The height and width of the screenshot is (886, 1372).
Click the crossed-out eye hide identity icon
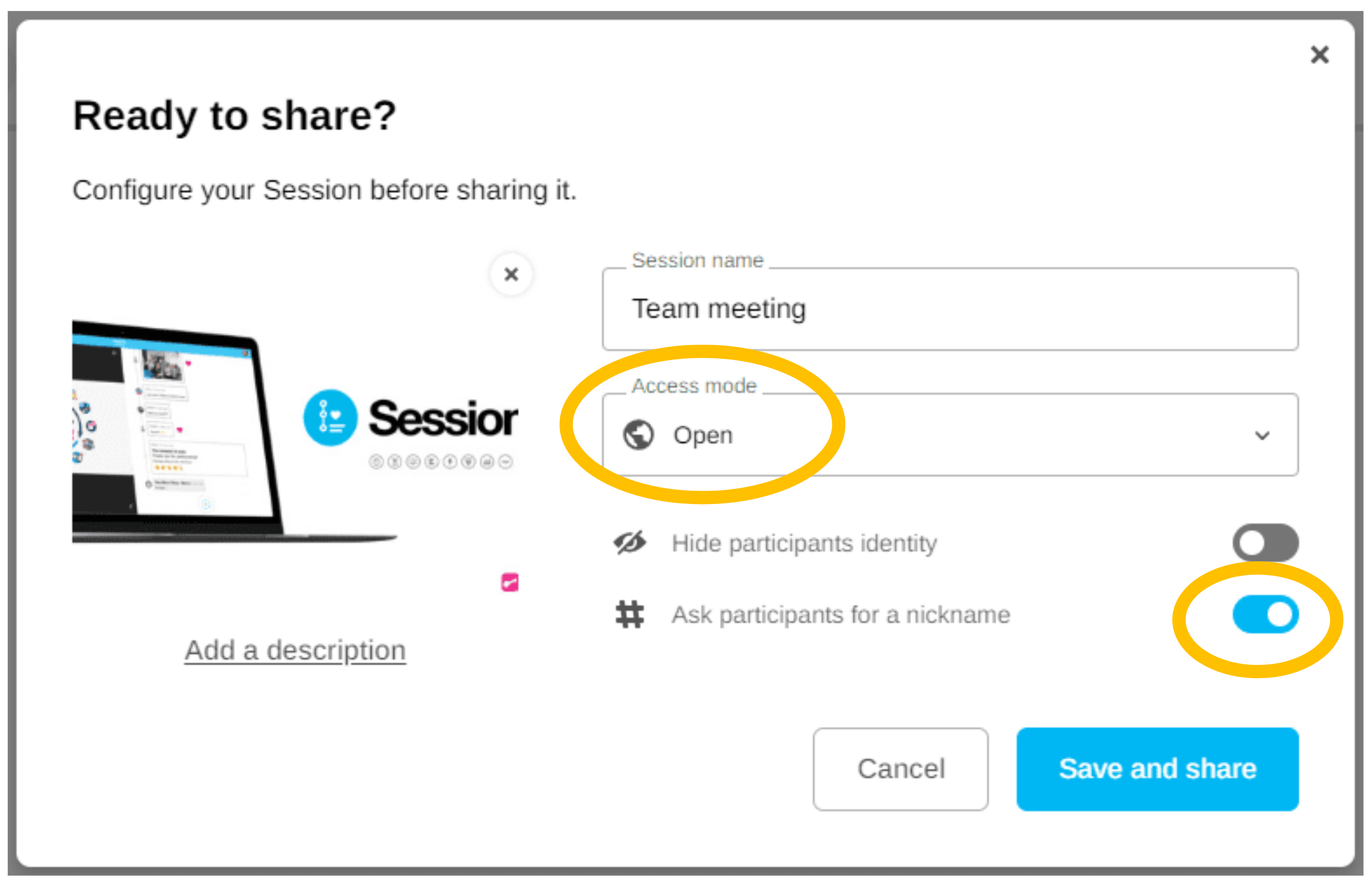630,543
